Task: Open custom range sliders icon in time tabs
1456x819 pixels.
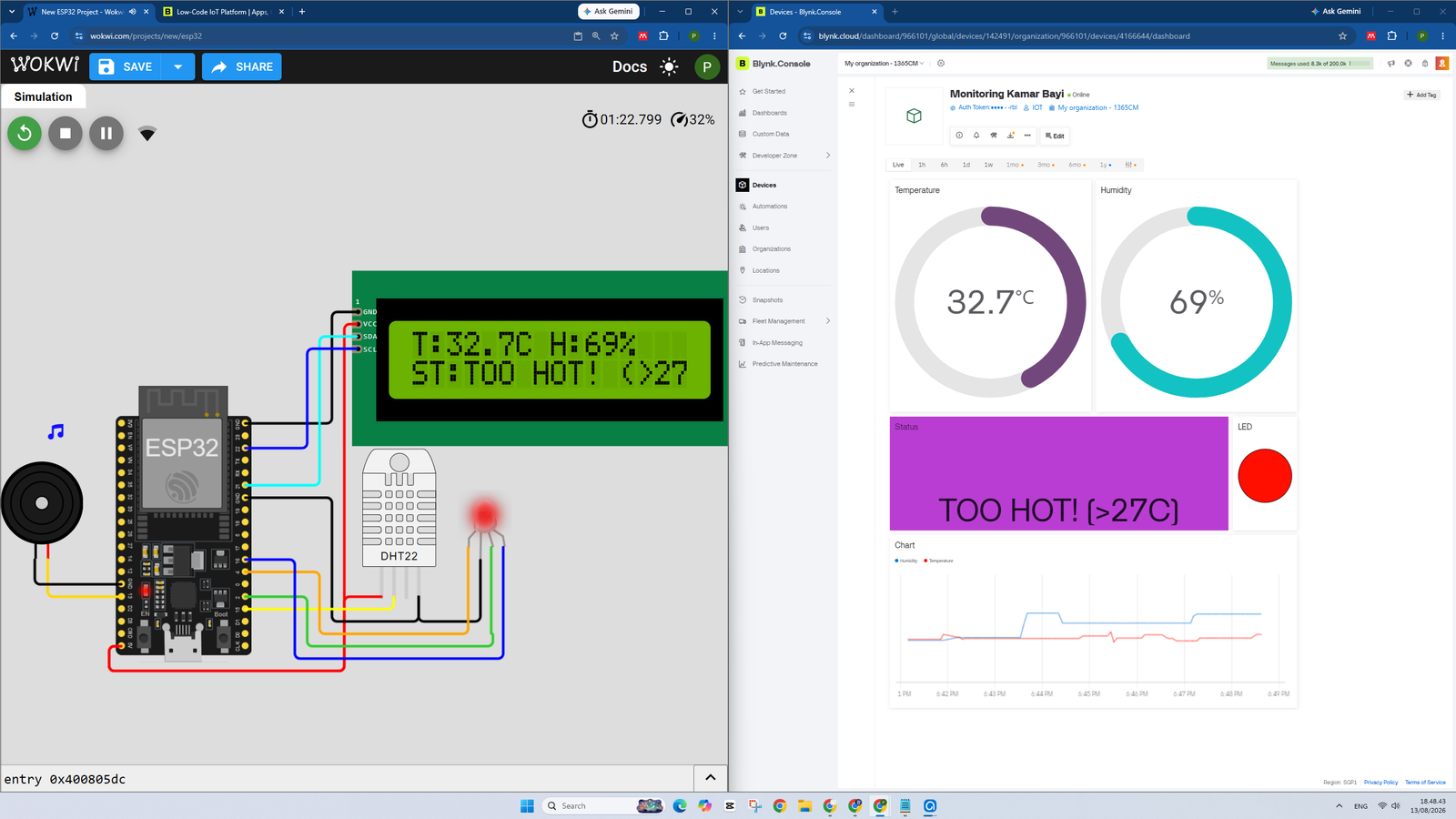Action: click(x=1130, y=165)
